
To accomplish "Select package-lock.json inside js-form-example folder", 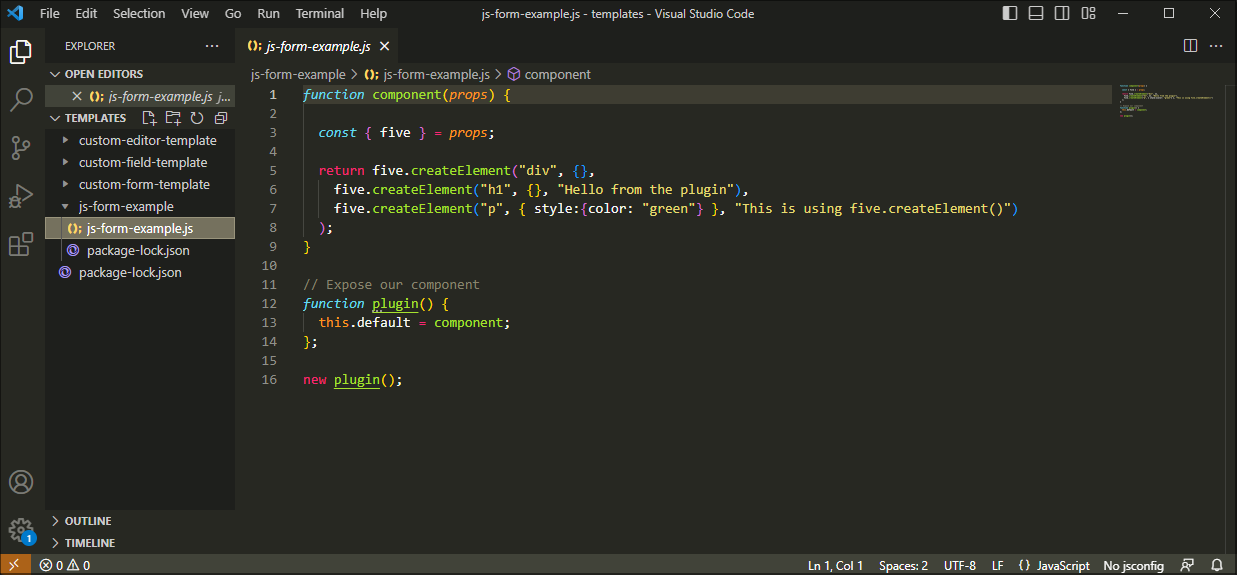I will point(140,250).
